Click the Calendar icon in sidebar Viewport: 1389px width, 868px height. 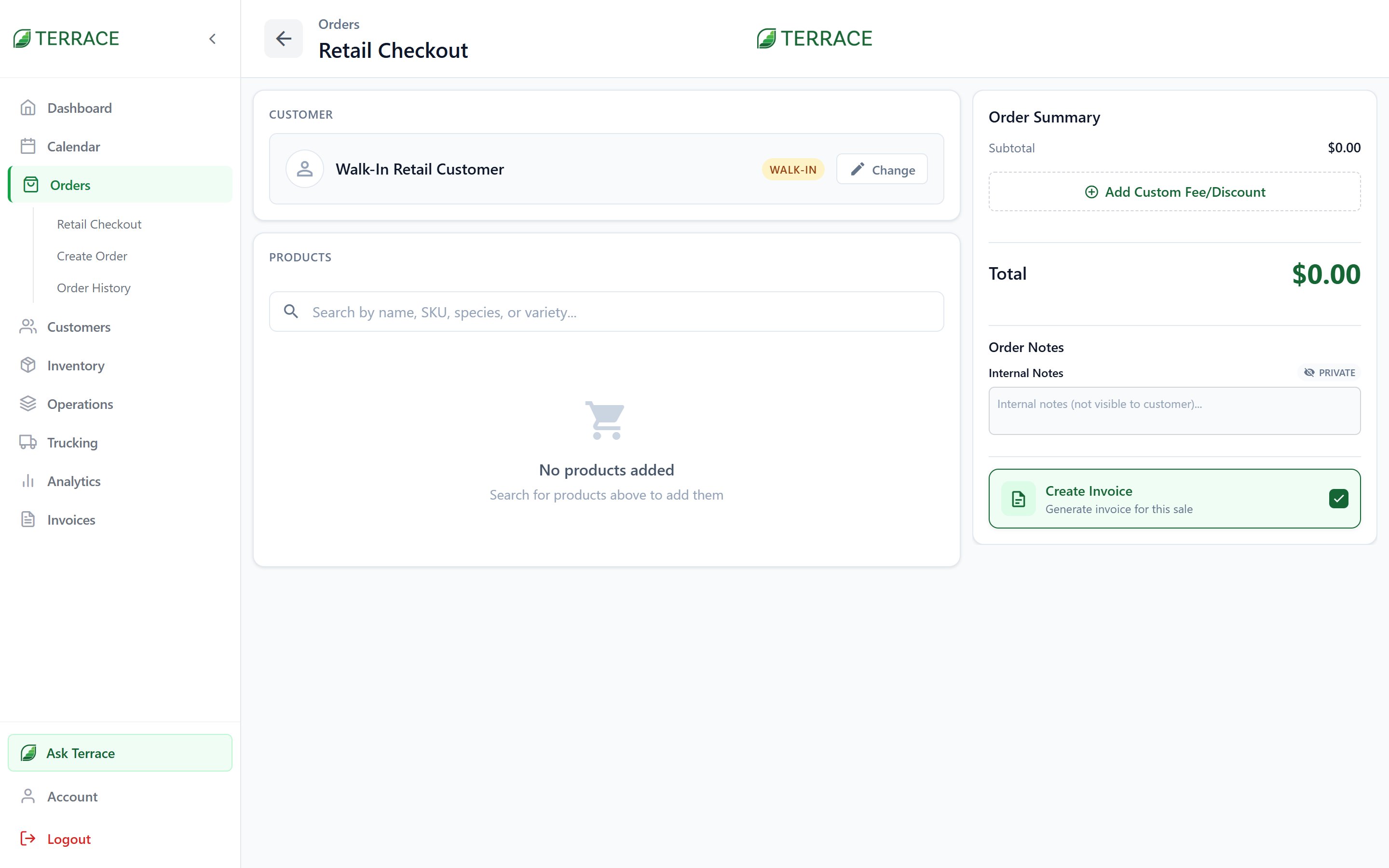28,147
